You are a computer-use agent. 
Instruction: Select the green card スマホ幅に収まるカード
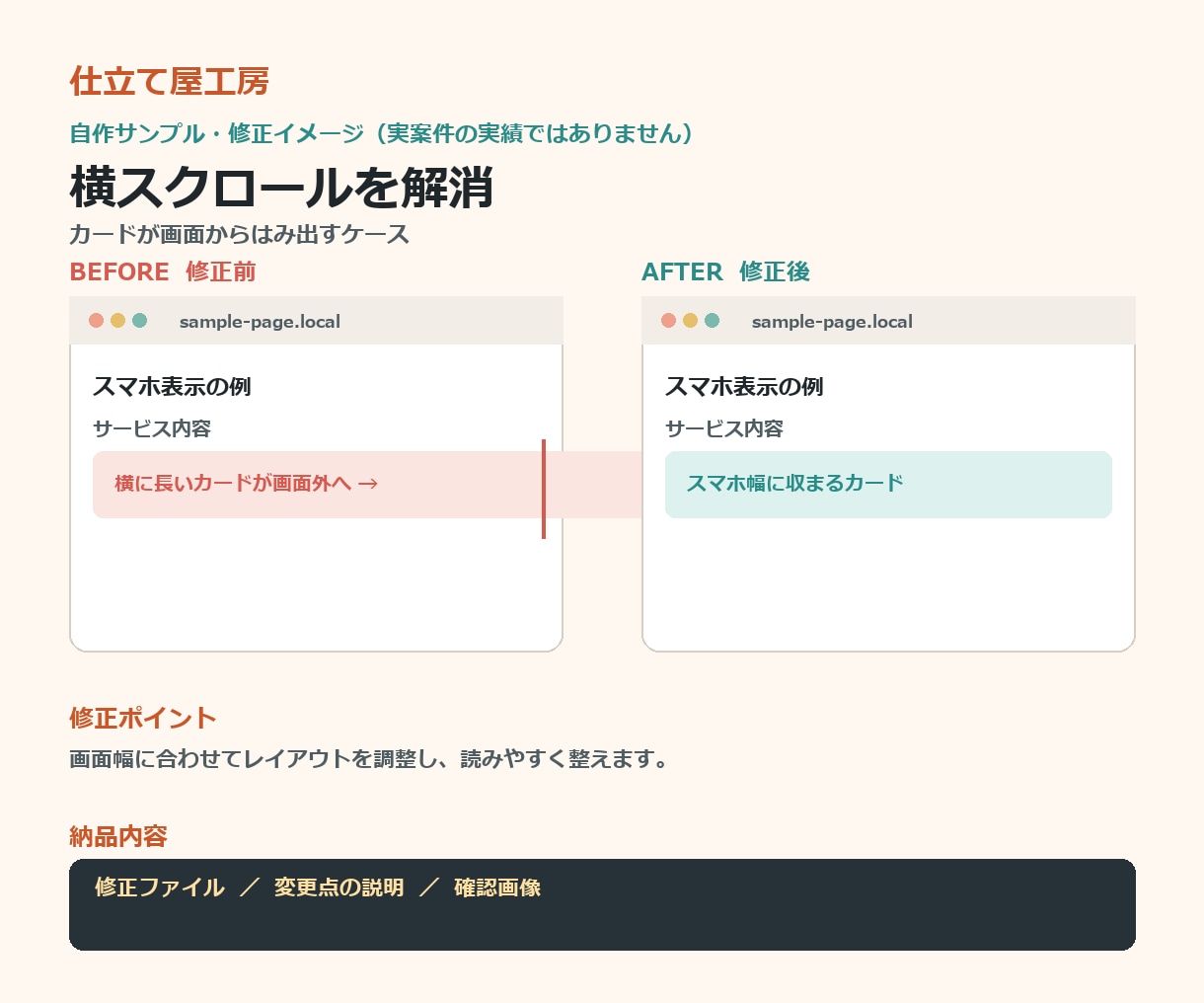click(888, 485)
